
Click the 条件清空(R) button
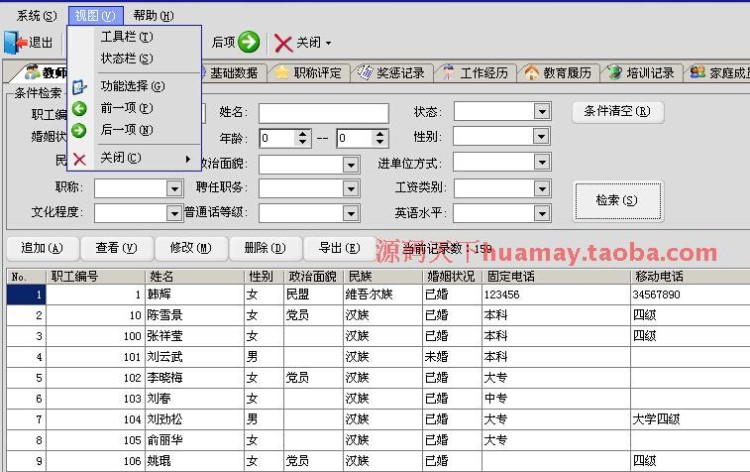(618, 112)
